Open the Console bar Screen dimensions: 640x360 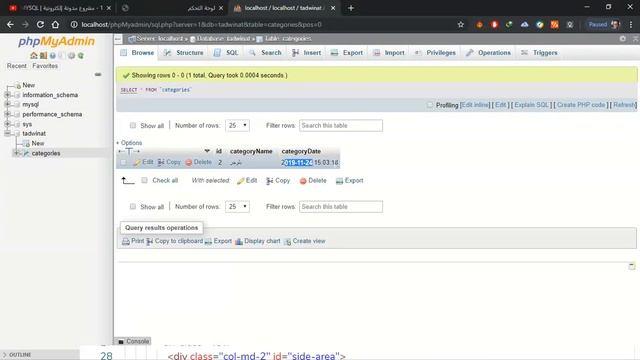(x=133, y=341)
